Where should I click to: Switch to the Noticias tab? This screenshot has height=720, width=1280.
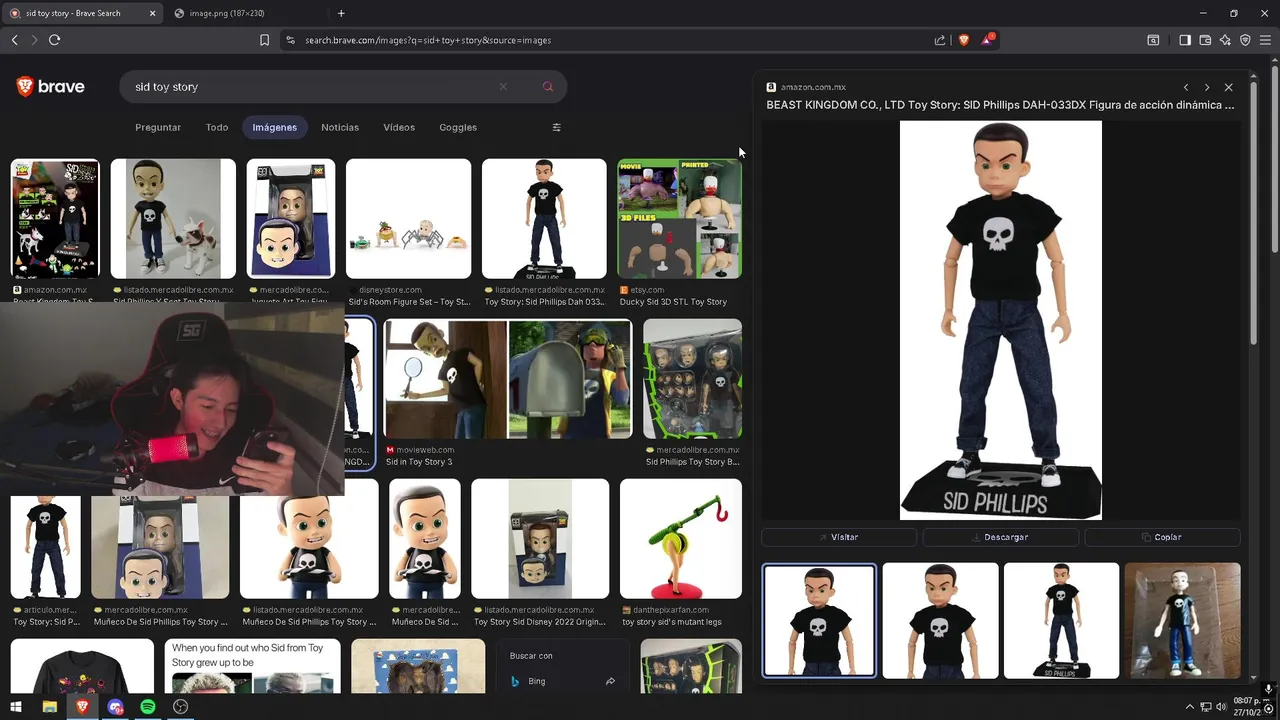340,127
